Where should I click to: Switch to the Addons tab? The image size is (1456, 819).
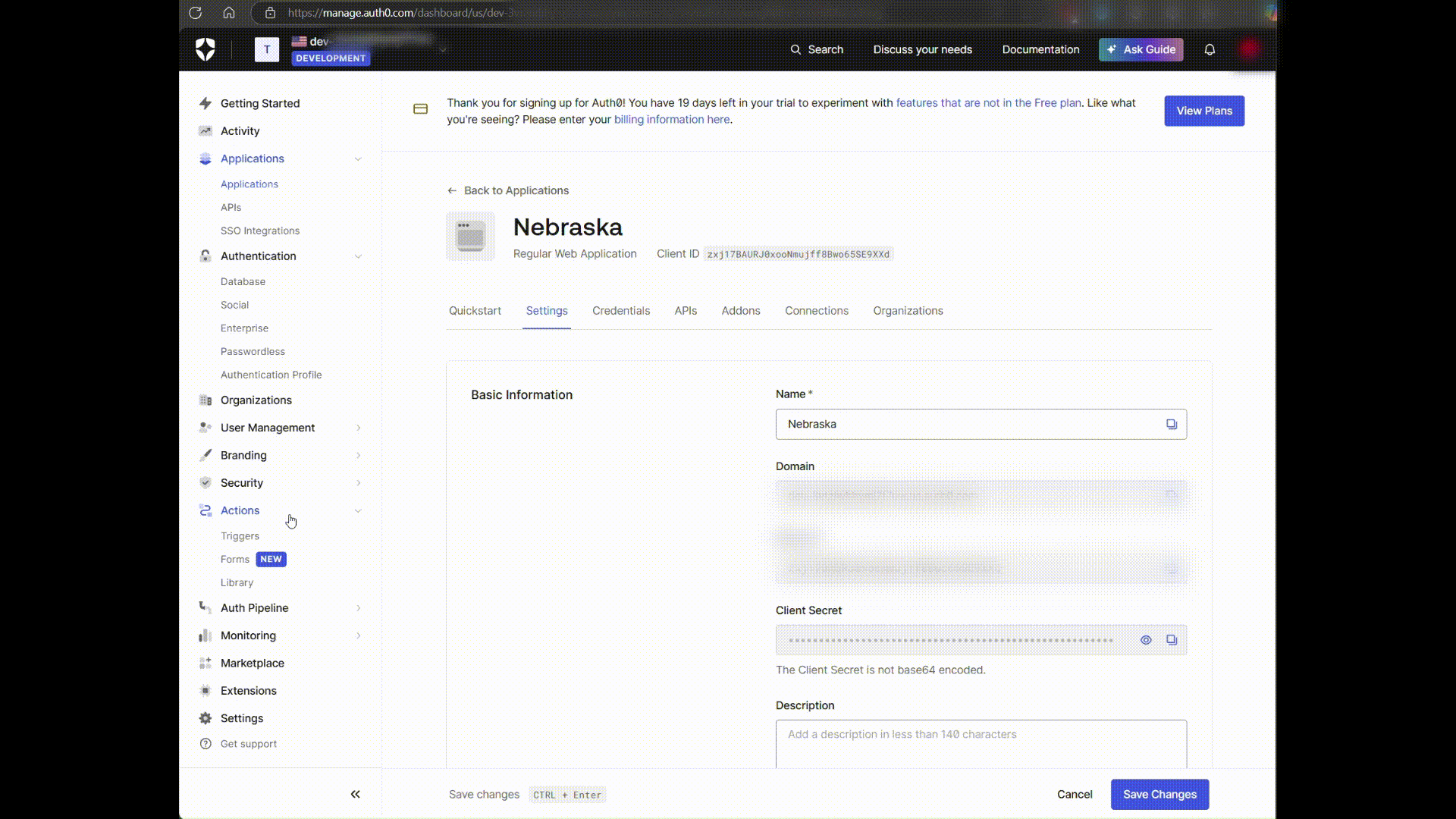coord(741,311)
